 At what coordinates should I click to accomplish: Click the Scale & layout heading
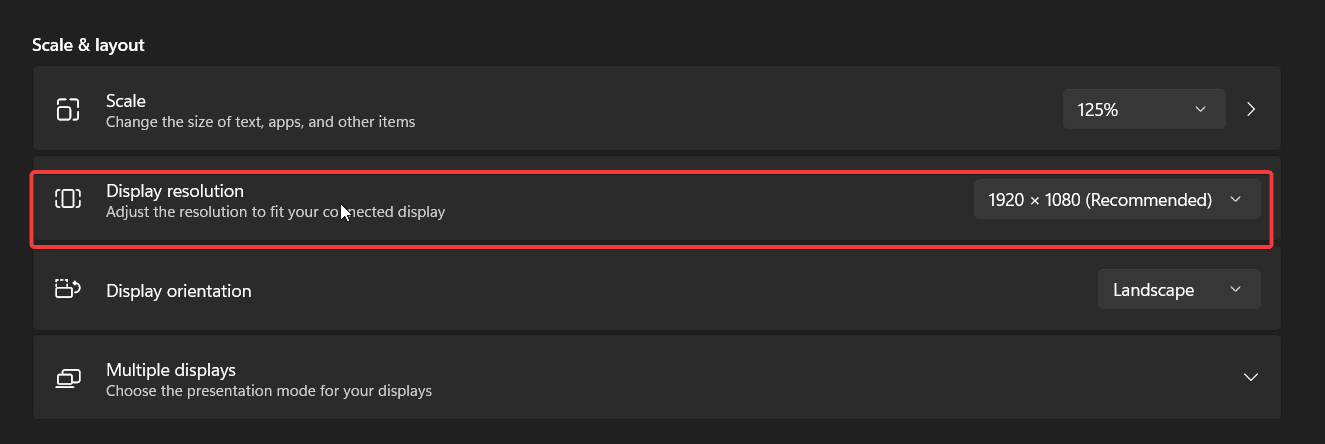pos(88,44)
